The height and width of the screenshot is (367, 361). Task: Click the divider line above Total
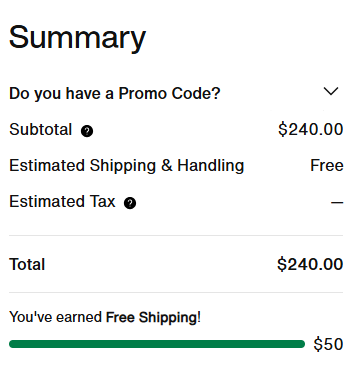tap(176, 235)
